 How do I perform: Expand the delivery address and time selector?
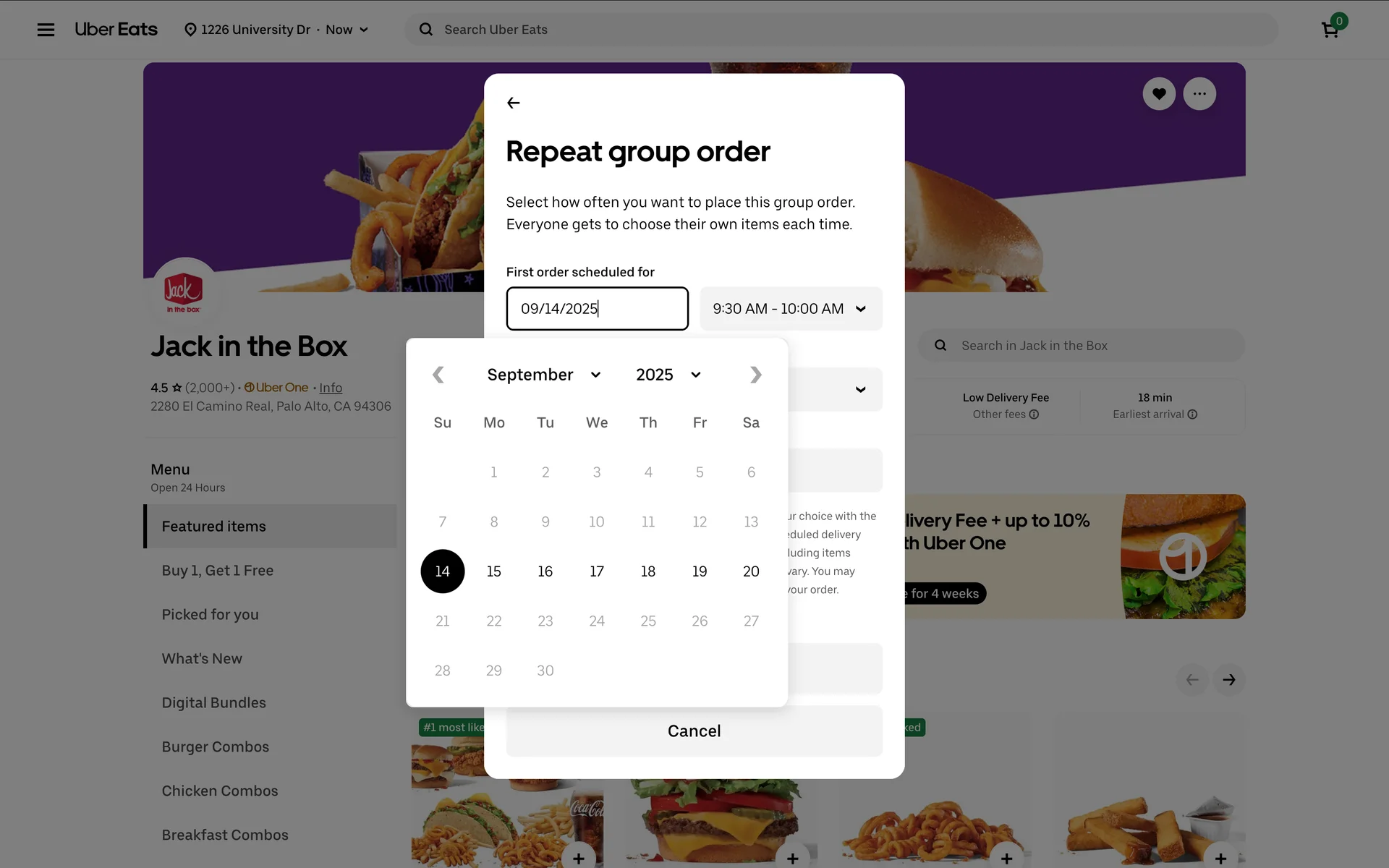pyautogui.click(x=278, y=30)
